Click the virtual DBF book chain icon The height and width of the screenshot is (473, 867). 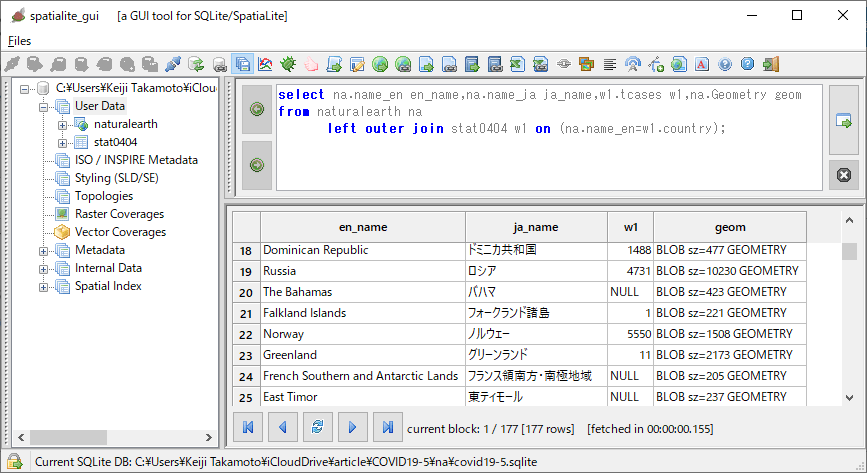pos(495,64)
